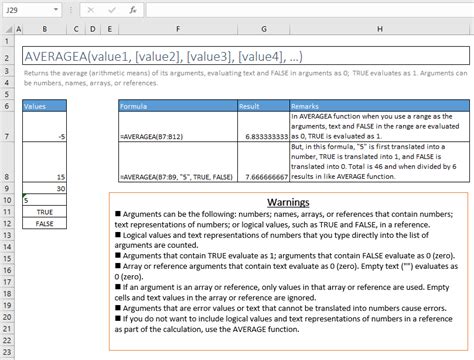This screenshot has width=474, height=360.
Task: Click the Remarks header cell
Action: 380,106
